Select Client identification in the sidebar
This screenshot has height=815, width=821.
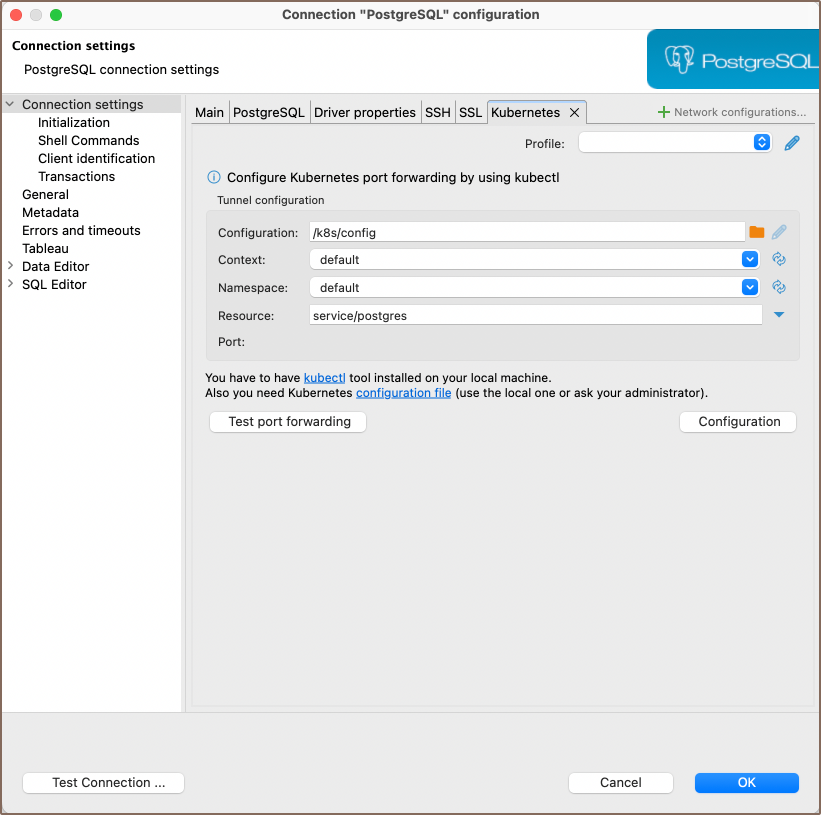click(x=96, y=158)
